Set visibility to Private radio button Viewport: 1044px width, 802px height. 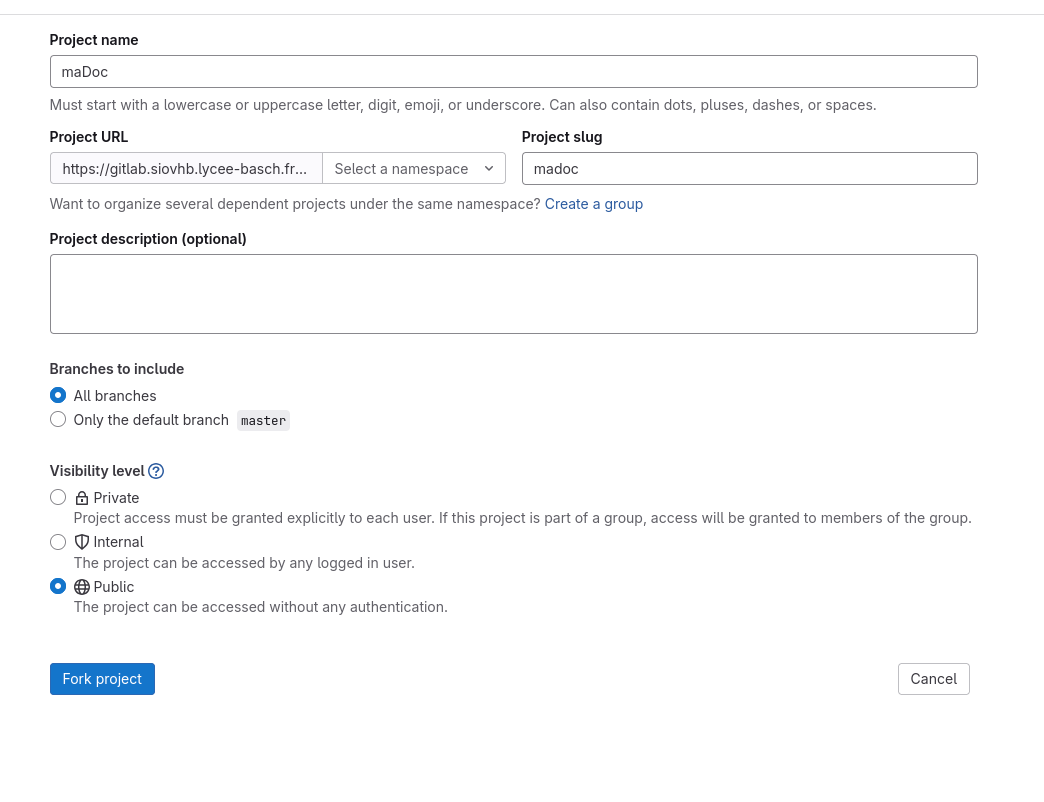pos(58,498)
